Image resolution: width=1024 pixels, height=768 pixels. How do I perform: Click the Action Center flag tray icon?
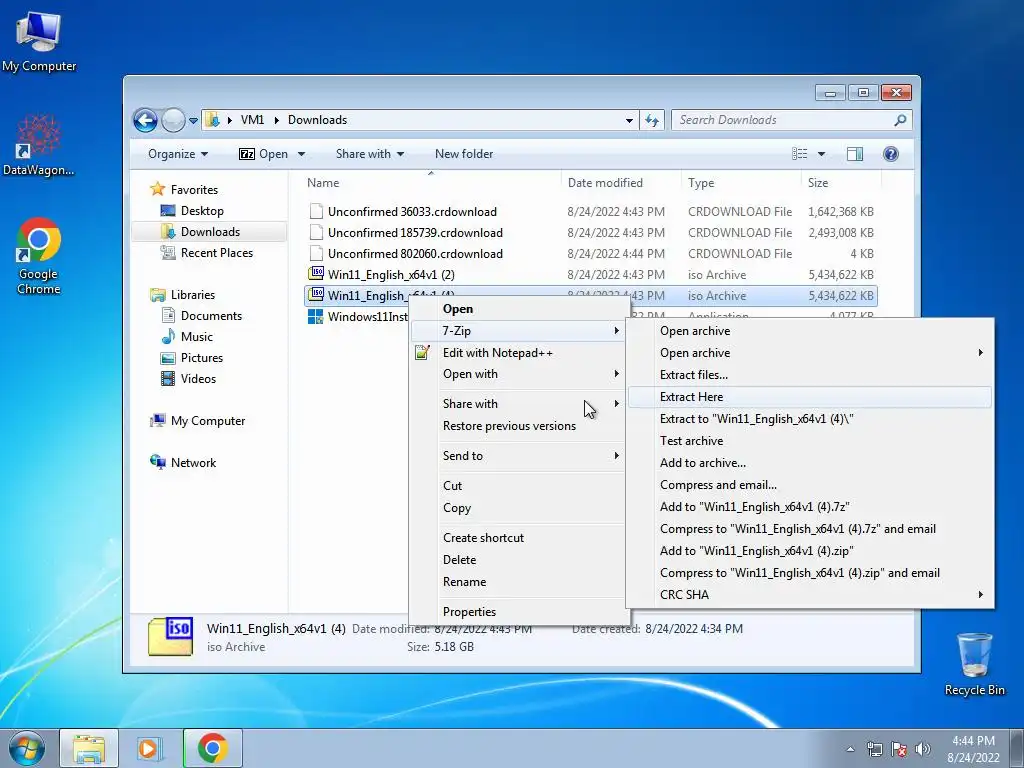pos(899,749)
